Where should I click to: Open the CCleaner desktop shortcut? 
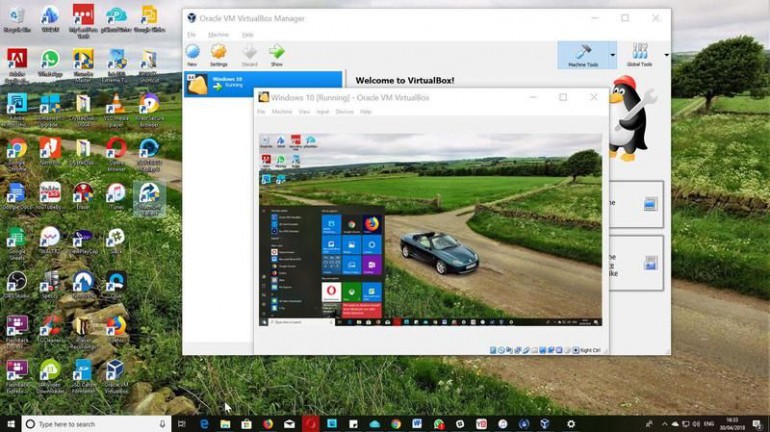point(50,328)
